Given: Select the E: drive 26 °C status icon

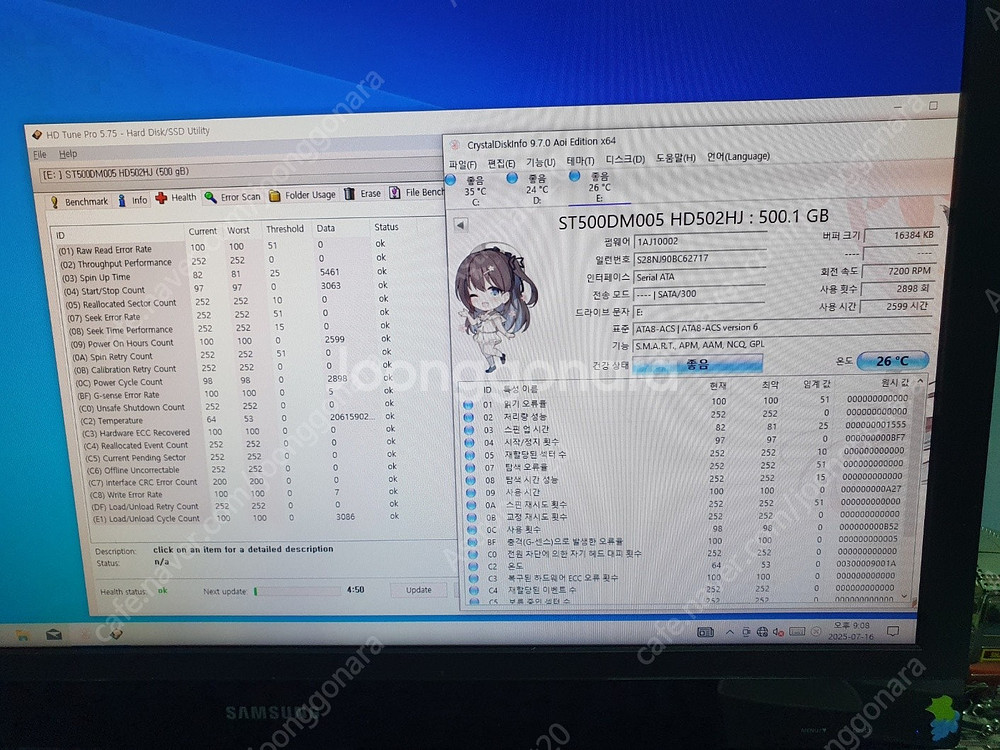Looking at the screenshot, I should pyautogui.click(x=574, y=175).
